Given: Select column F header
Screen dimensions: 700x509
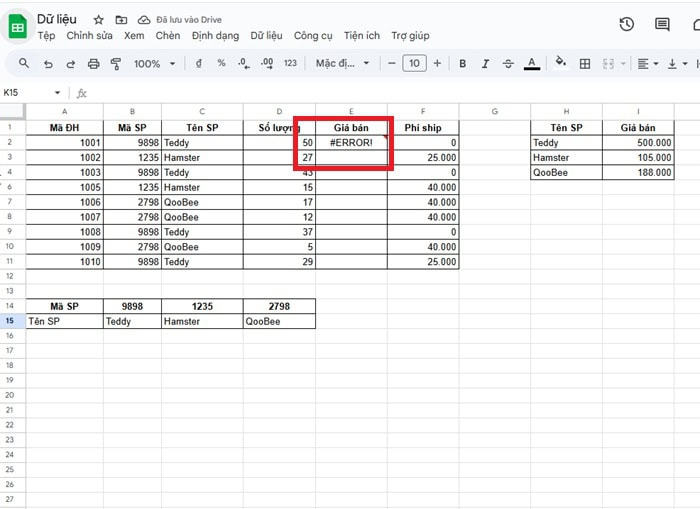Looking at the screenshot, I should click(423, 111).
